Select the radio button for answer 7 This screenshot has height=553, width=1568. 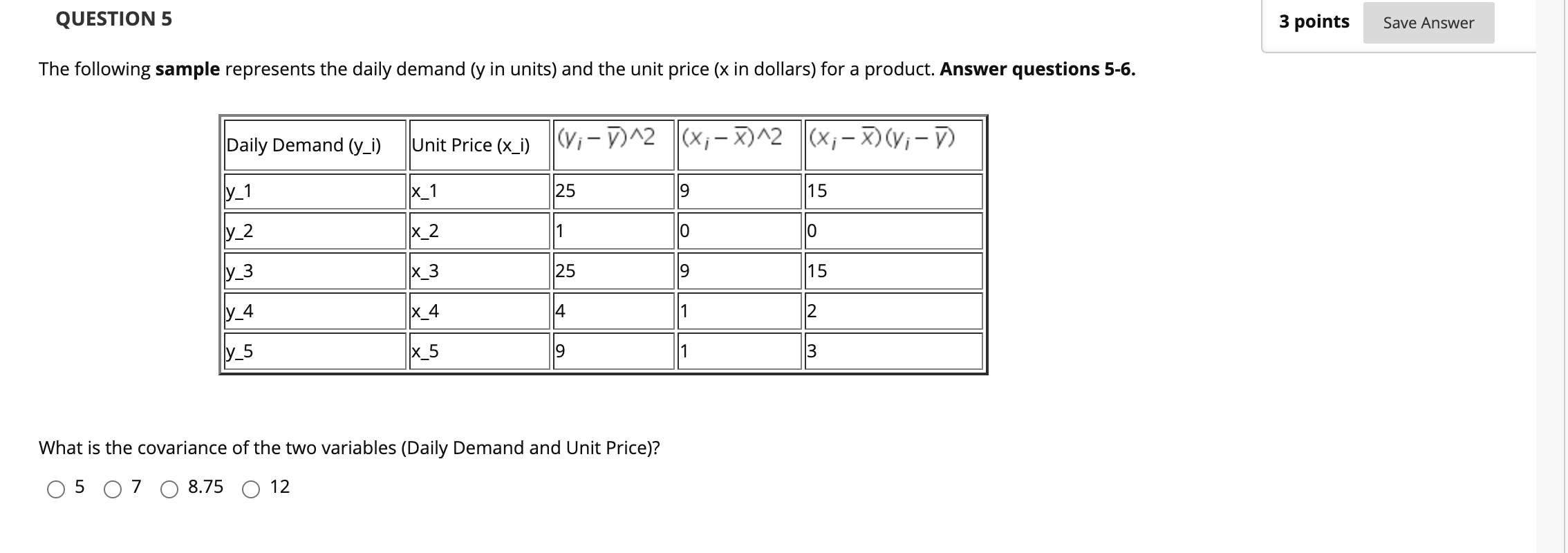114,489
